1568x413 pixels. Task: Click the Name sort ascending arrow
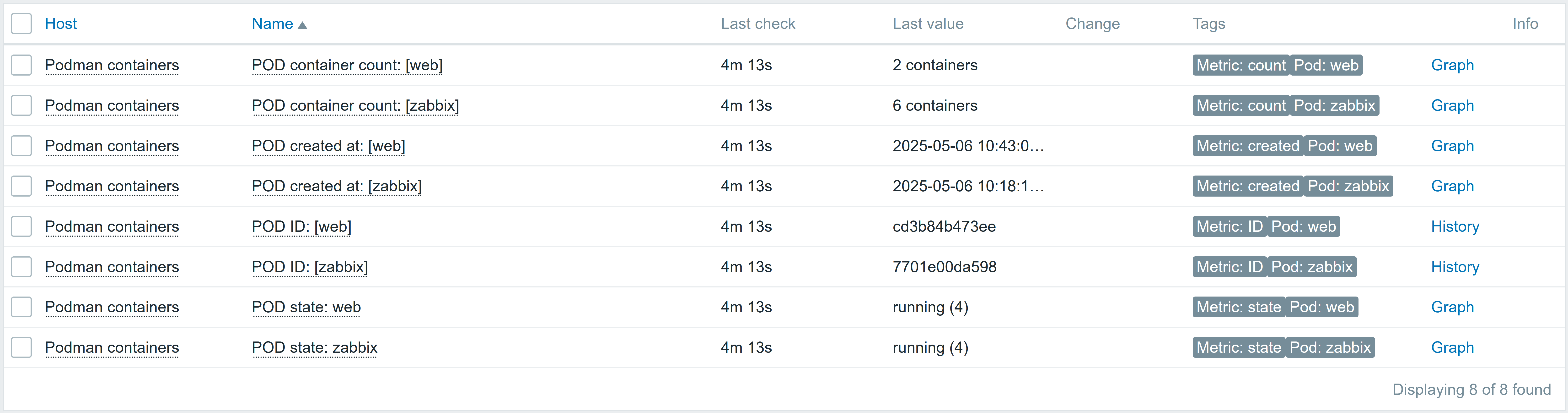302,25
